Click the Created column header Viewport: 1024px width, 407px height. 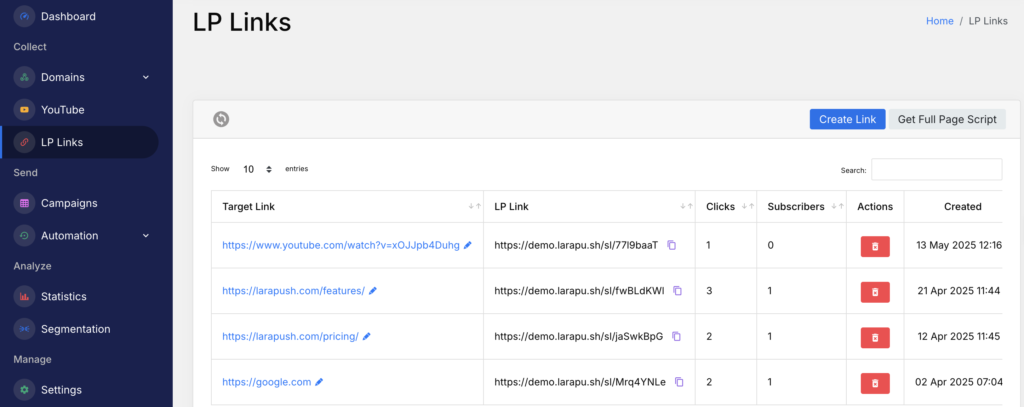[963, 206]
